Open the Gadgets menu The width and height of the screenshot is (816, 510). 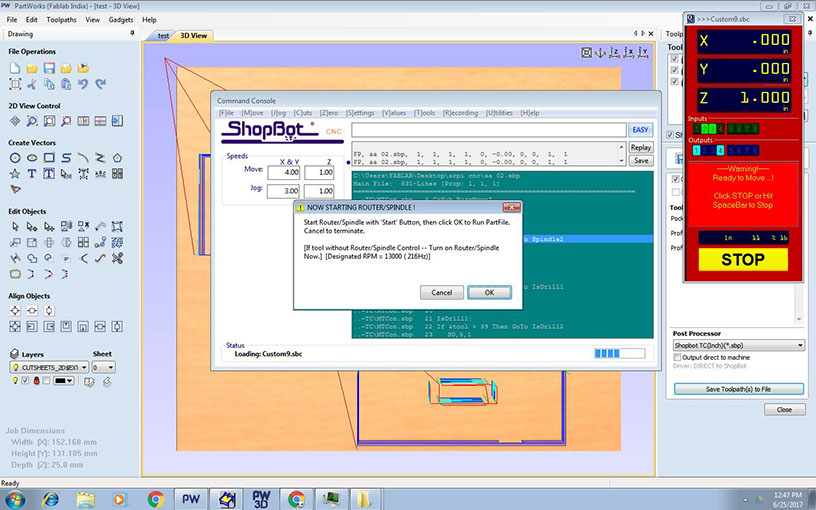(x=121, y=20)
